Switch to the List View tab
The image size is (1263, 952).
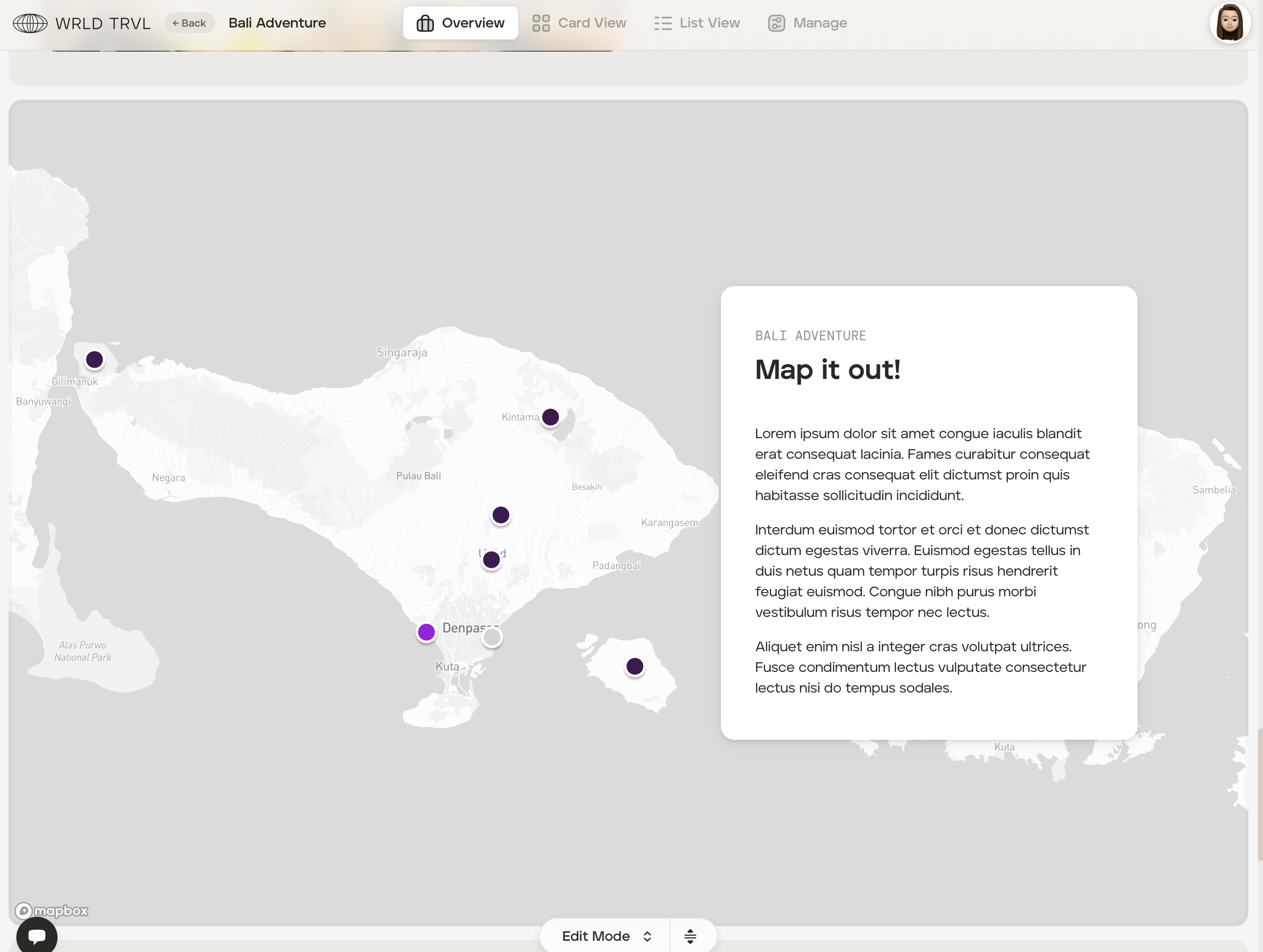coord(697,24)
